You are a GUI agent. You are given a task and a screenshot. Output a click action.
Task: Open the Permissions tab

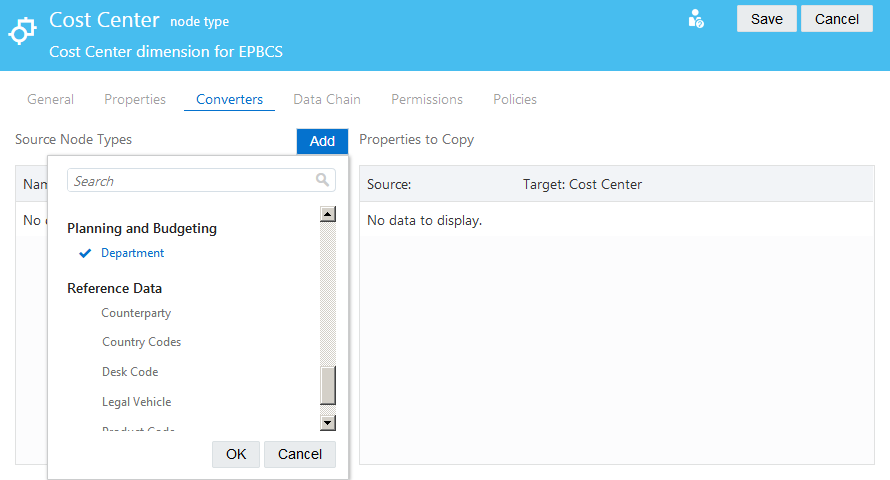point(427,99)
